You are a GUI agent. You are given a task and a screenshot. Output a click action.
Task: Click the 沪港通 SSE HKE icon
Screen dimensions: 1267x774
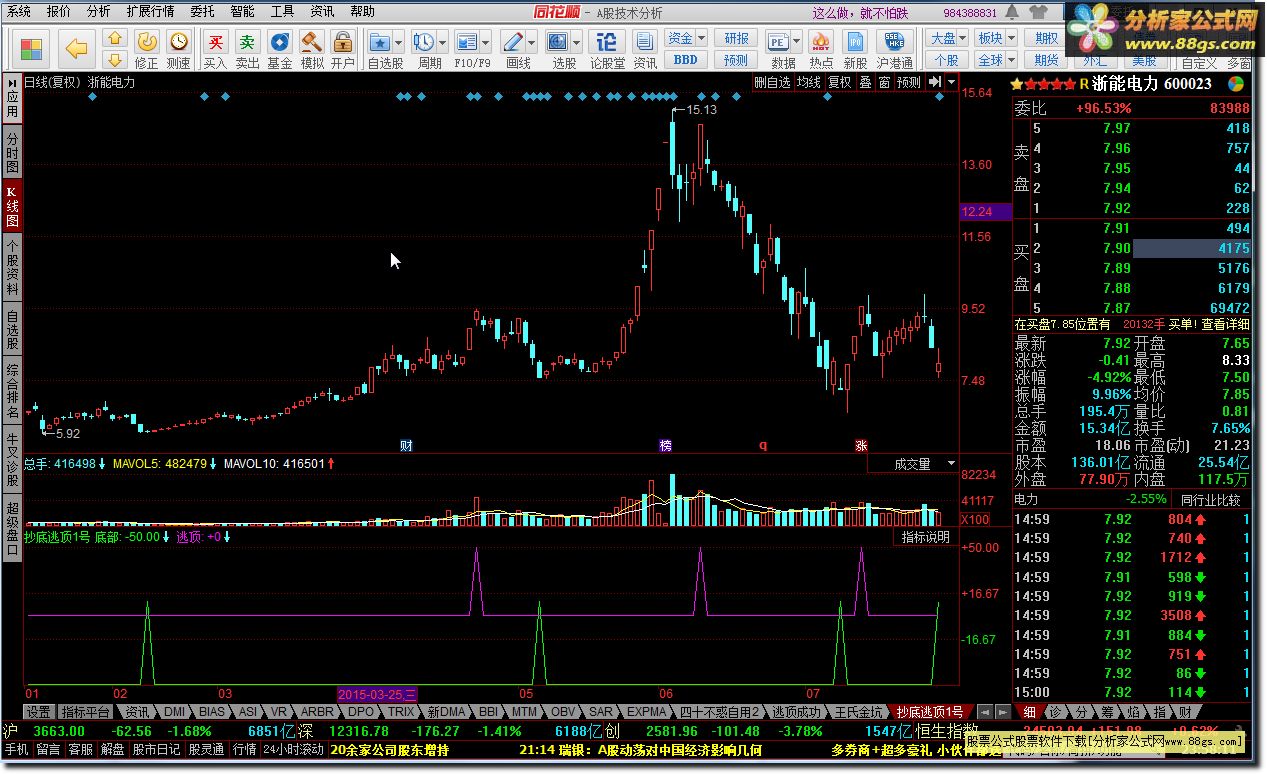coord(894,48)
